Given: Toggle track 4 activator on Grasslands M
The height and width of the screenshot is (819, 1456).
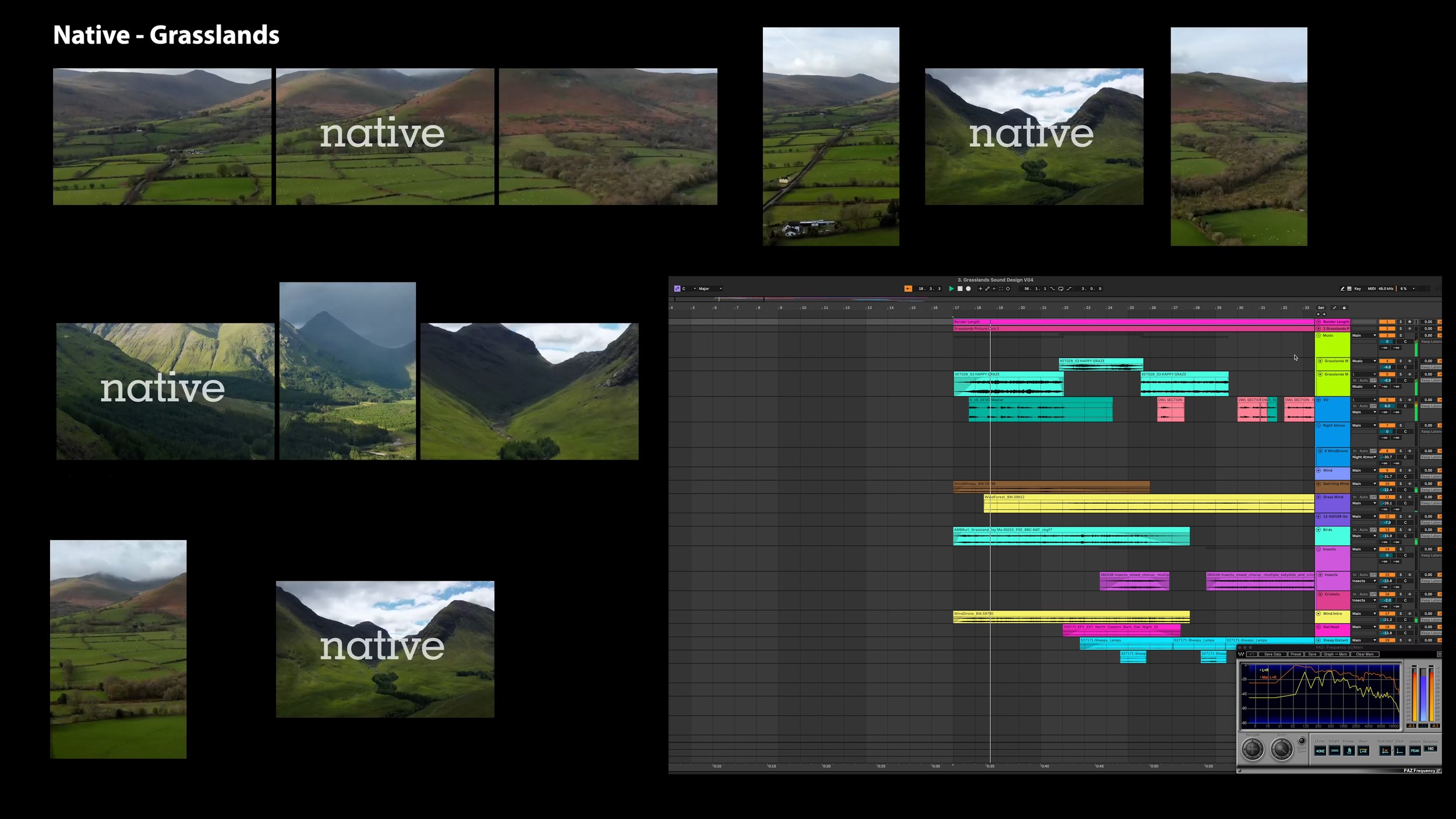Looking at the screenshot, I should 1387,361.
